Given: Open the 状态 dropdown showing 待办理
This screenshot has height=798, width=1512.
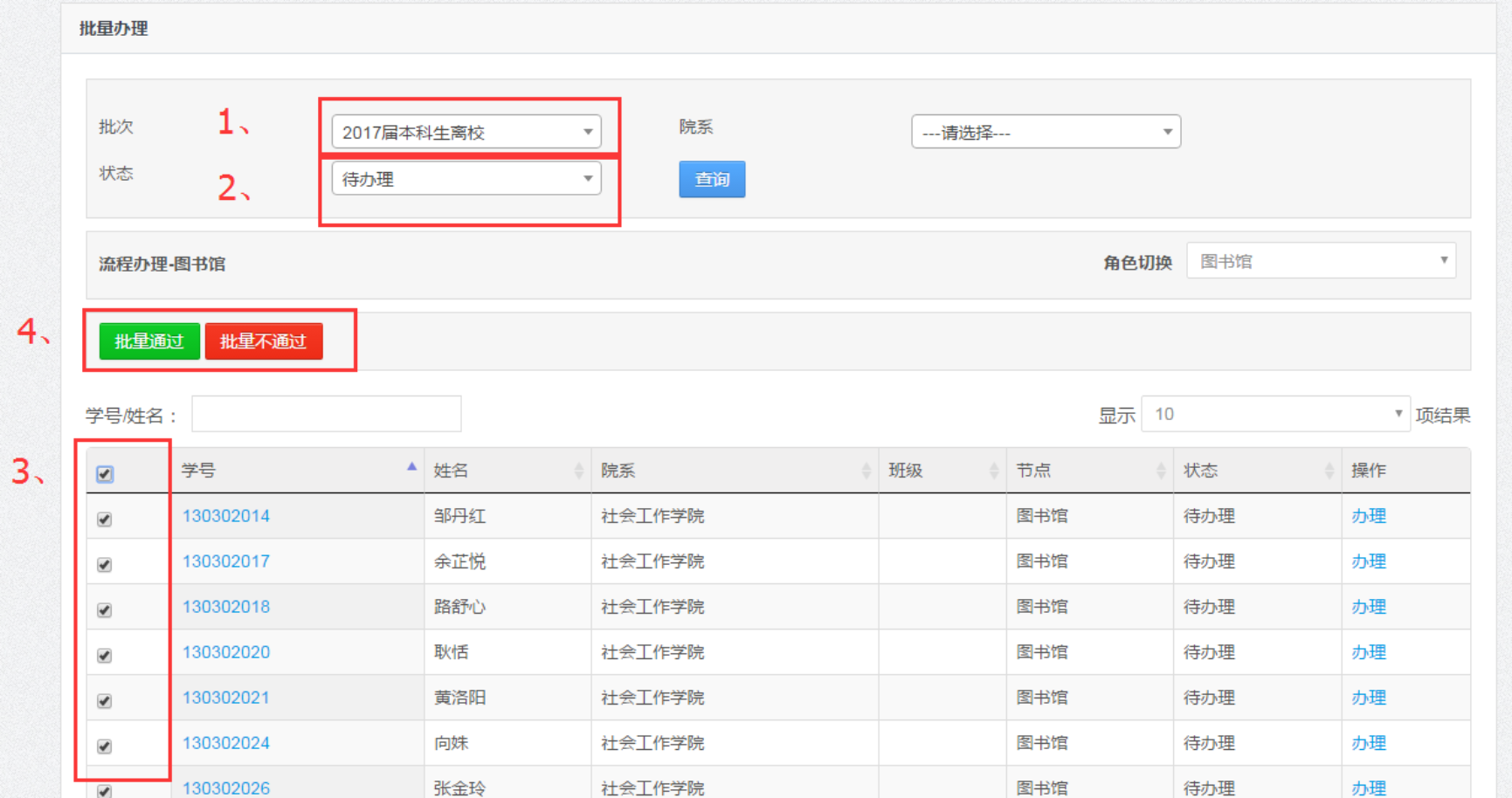Looking at the screenshot, I should [466, 179].
